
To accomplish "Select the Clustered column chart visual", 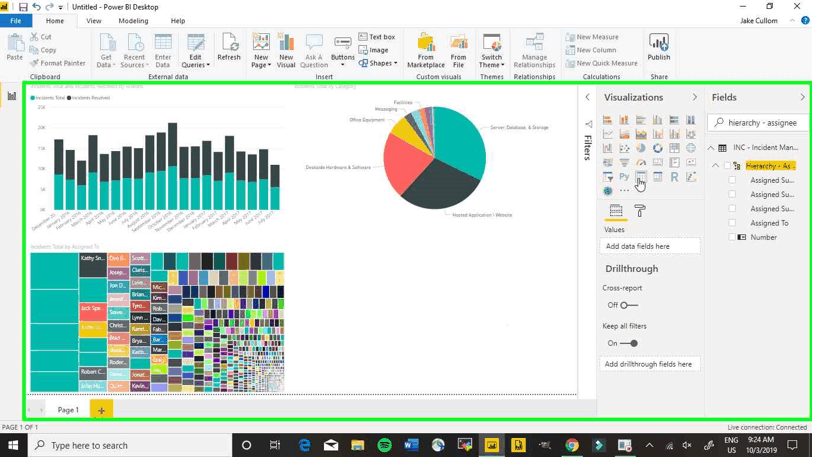I will [657, 120].
